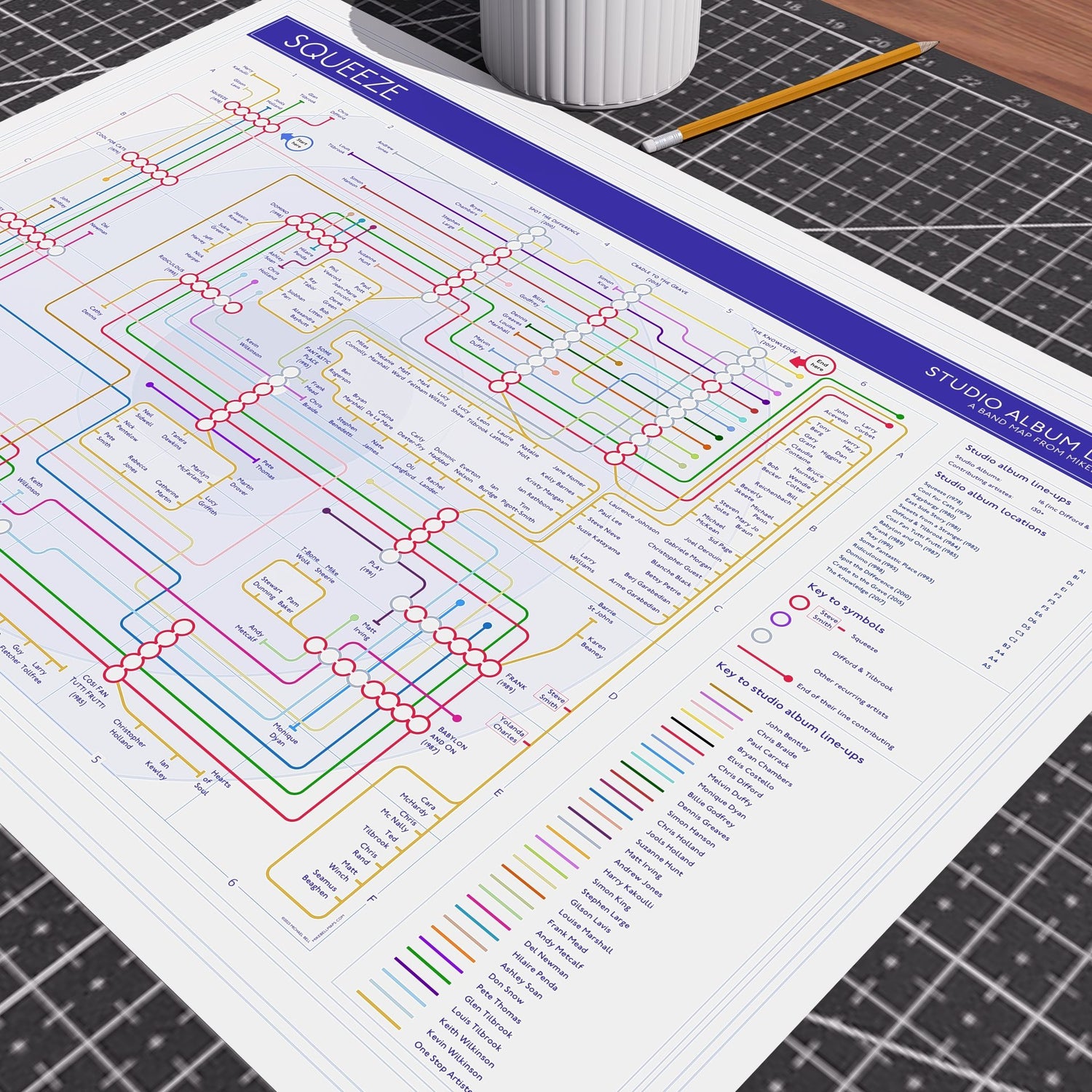
Task: Click 'End of their line contributing' key text
Action: click(x=844, y=716)
